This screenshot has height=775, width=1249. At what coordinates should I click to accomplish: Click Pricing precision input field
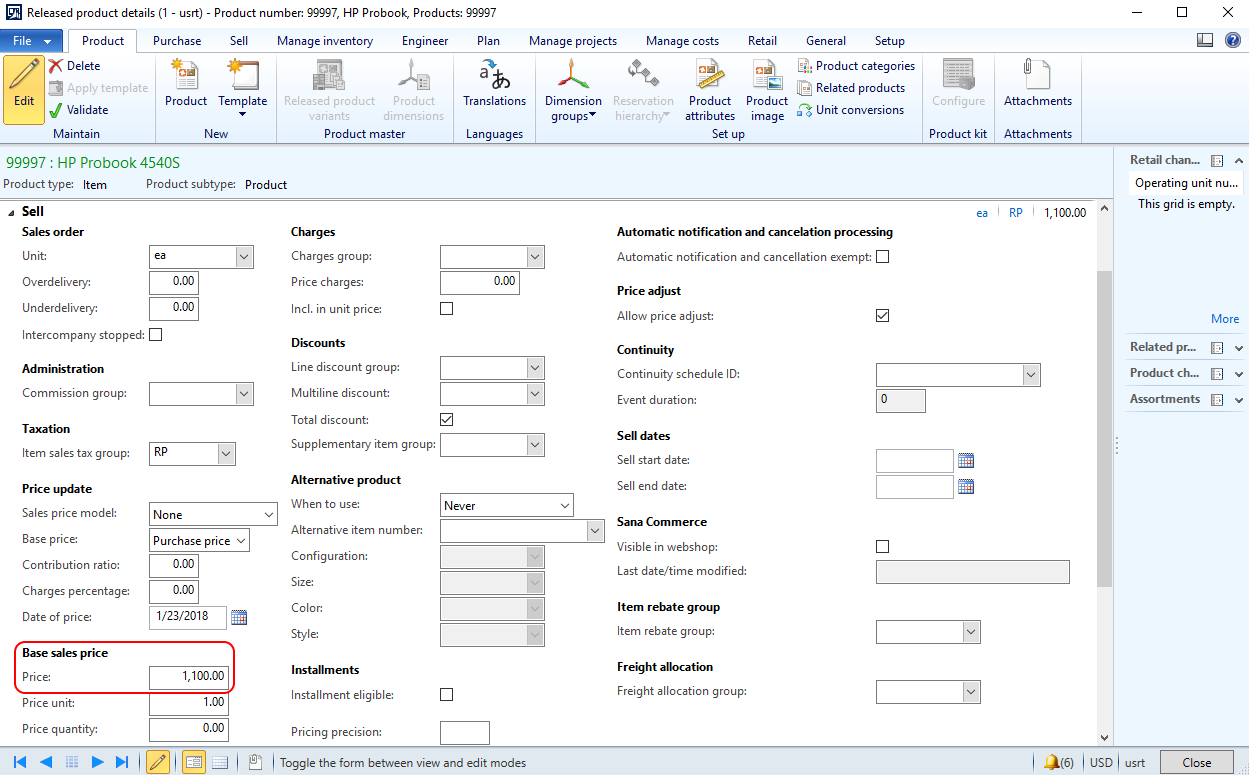pyautogui.click(x=465, y=733)
